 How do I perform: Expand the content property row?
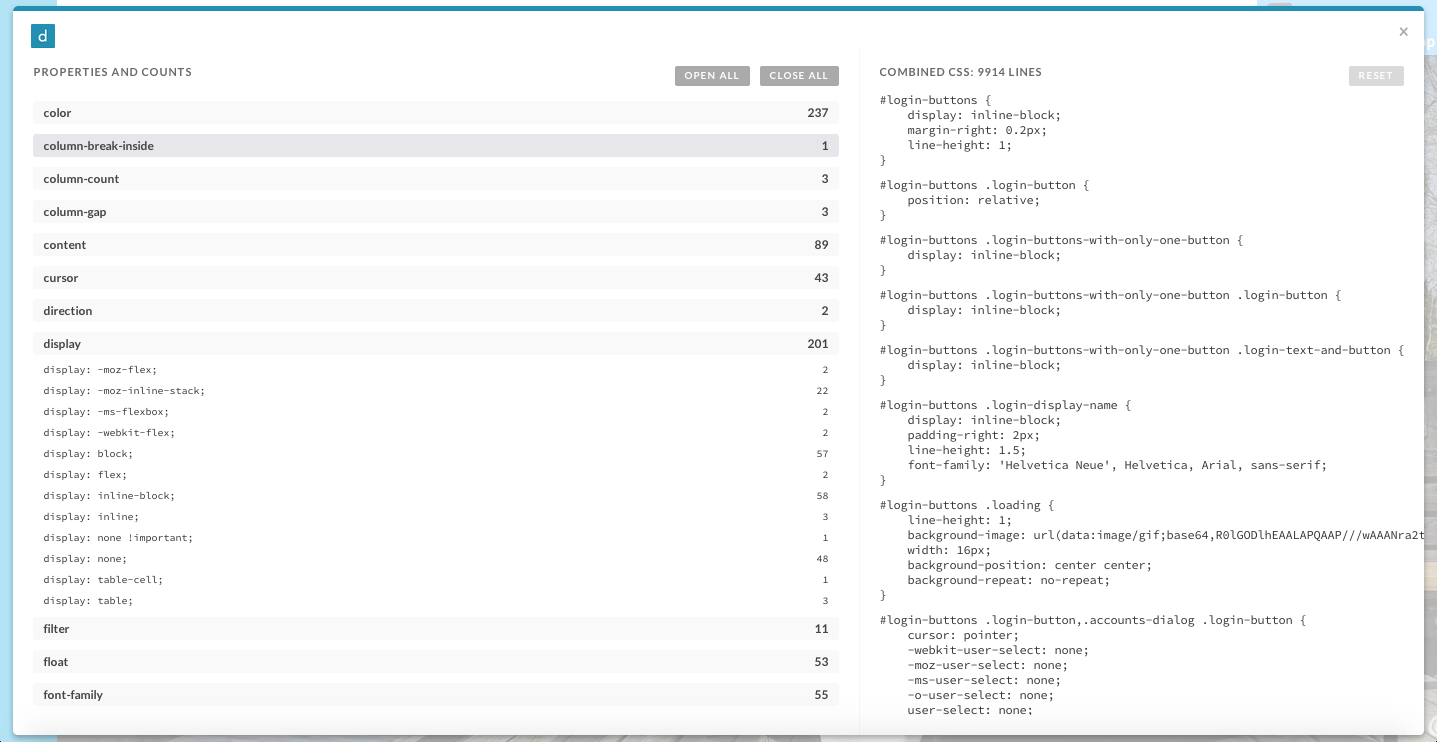click(x=436, y=245)
